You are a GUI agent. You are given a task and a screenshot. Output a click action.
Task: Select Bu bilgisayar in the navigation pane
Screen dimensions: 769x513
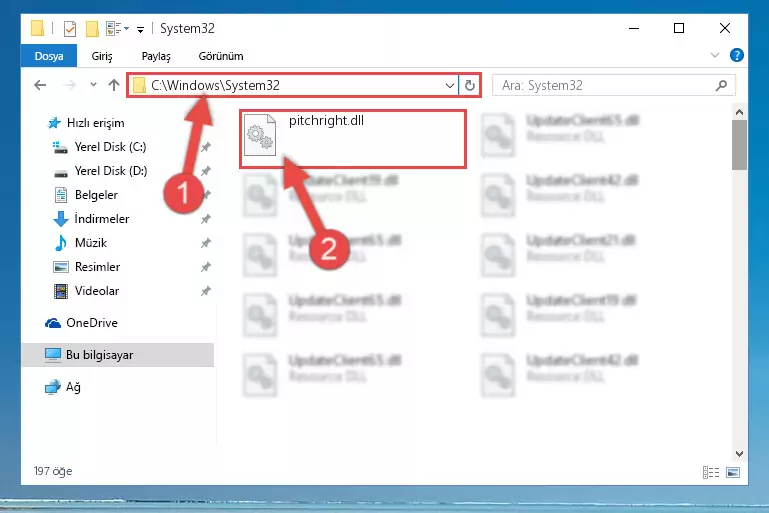pos(118,355)
